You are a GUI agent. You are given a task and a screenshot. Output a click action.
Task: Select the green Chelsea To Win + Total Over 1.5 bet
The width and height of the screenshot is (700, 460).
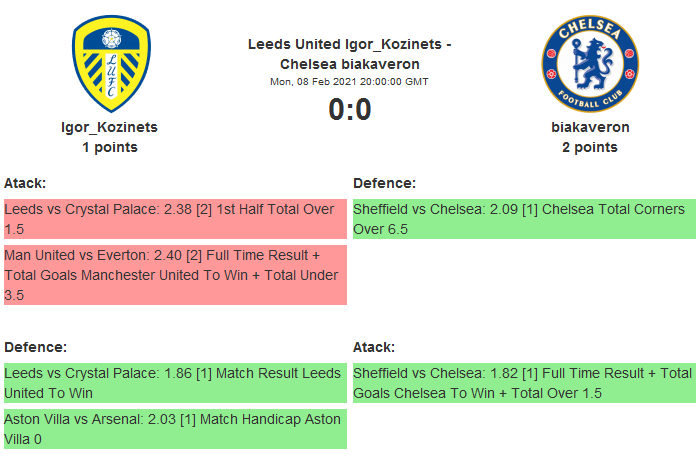point(524,382)
